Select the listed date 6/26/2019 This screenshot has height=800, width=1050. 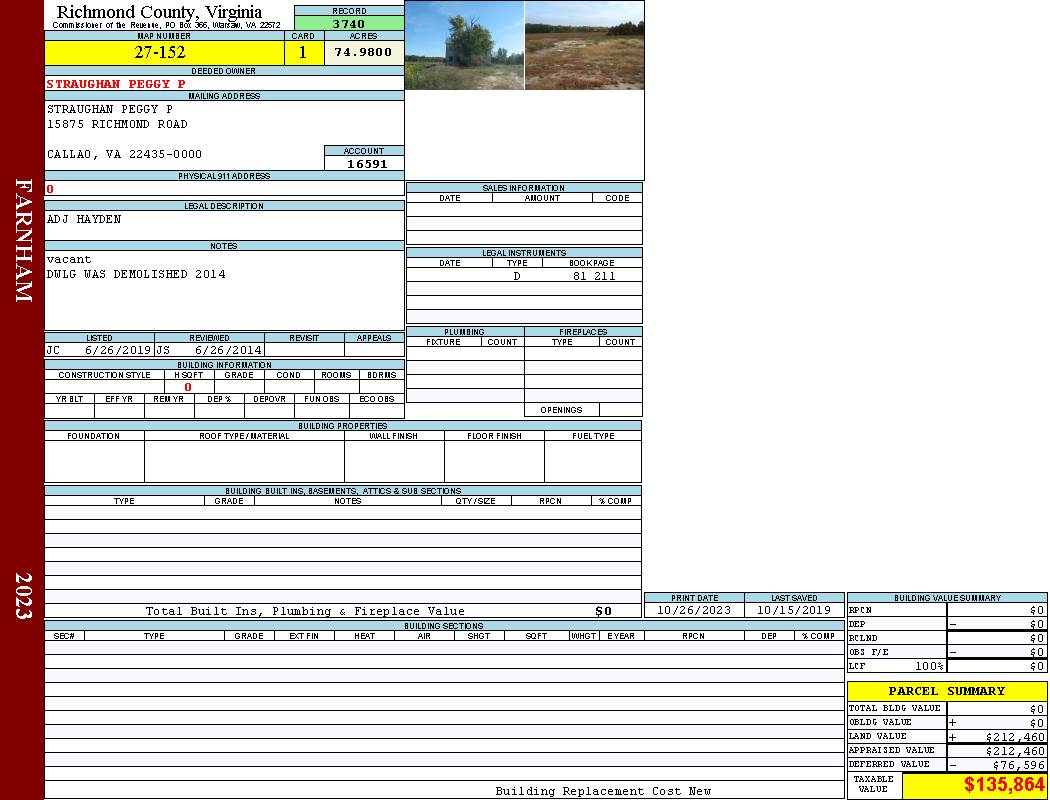click(118, 350)
